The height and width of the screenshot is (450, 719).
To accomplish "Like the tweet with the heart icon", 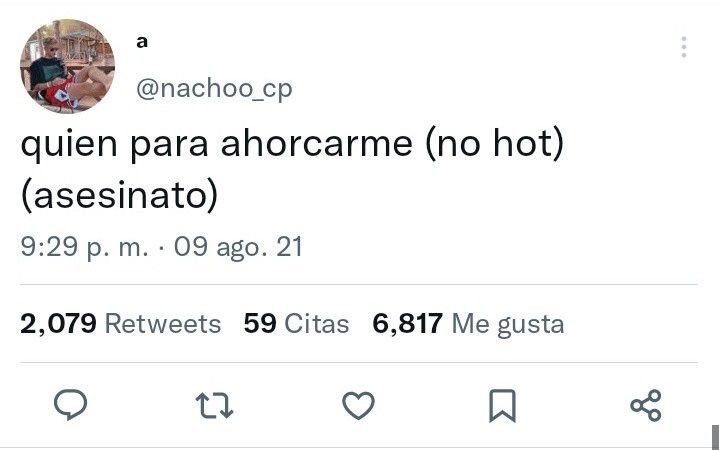I will [x=359, y=405].
